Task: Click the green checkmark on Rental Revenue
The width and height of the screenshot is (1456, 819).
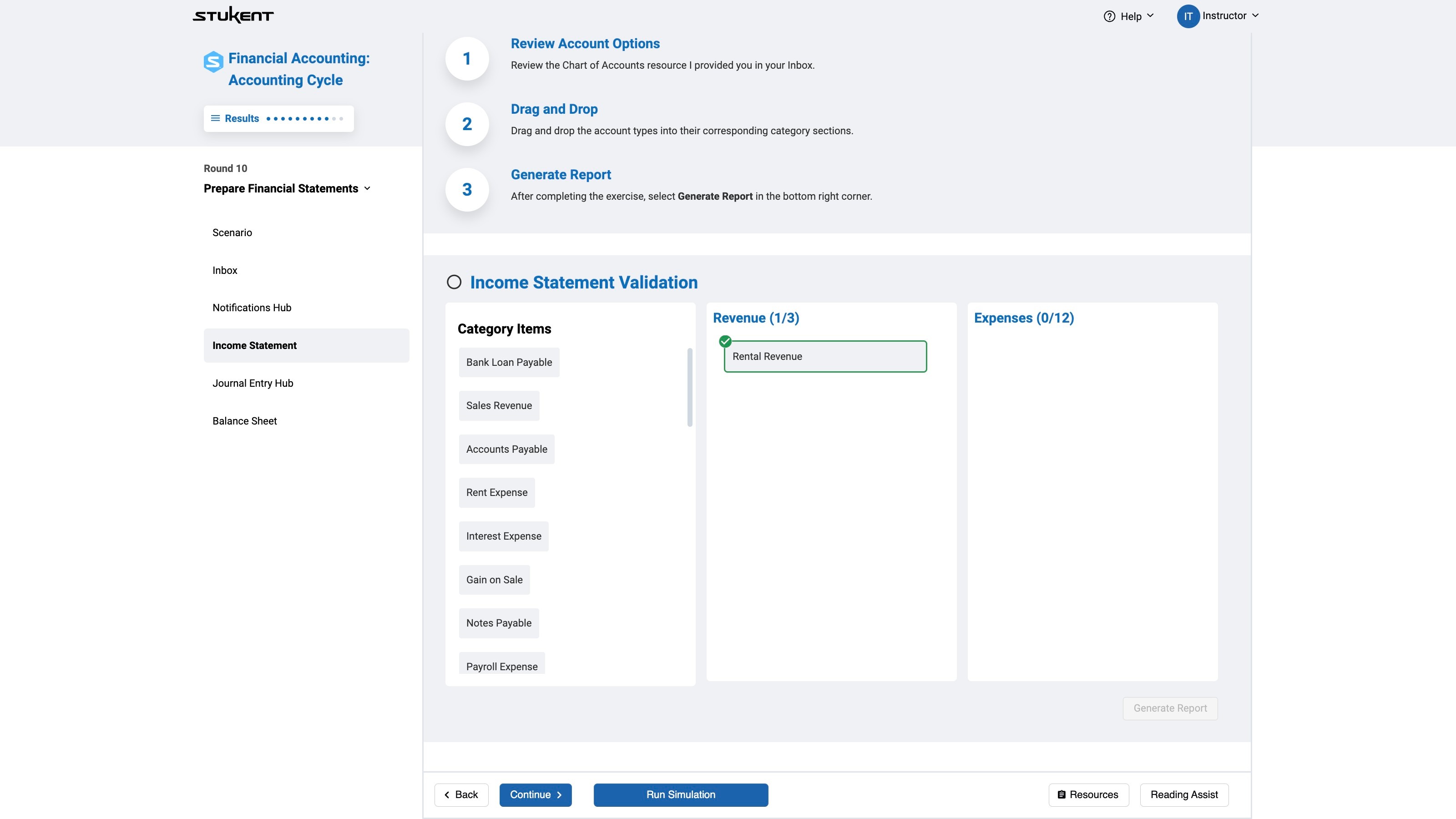Action: (x=725, y=341)
